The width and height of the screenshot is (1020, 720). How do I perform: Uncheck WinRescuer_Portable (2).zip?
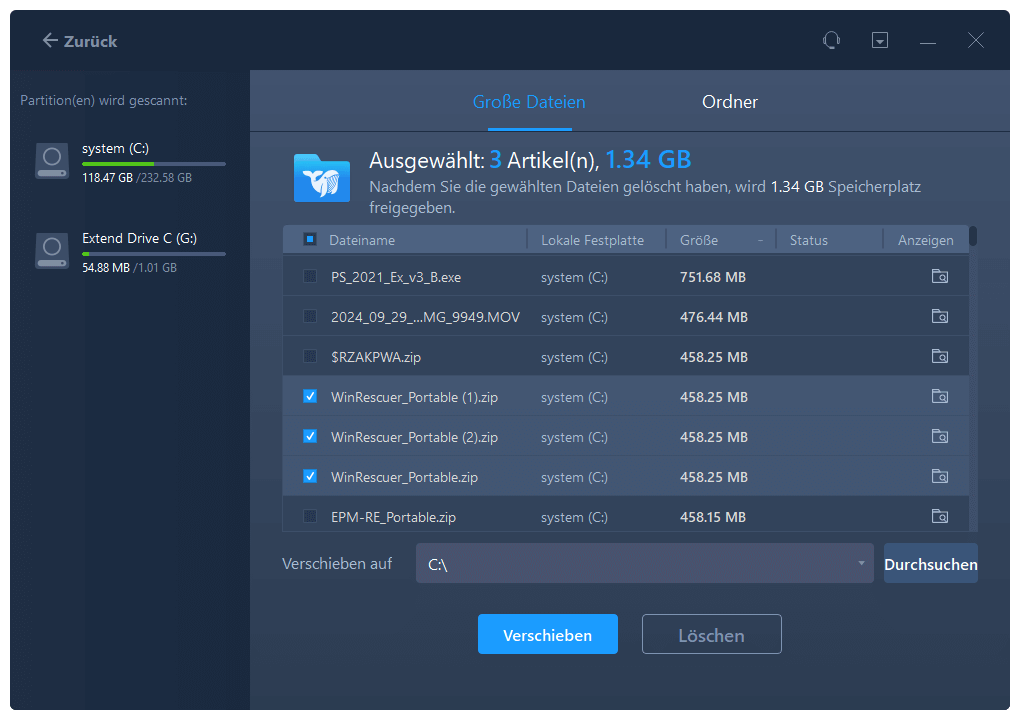pyautogui.click(x=310, y=437)
